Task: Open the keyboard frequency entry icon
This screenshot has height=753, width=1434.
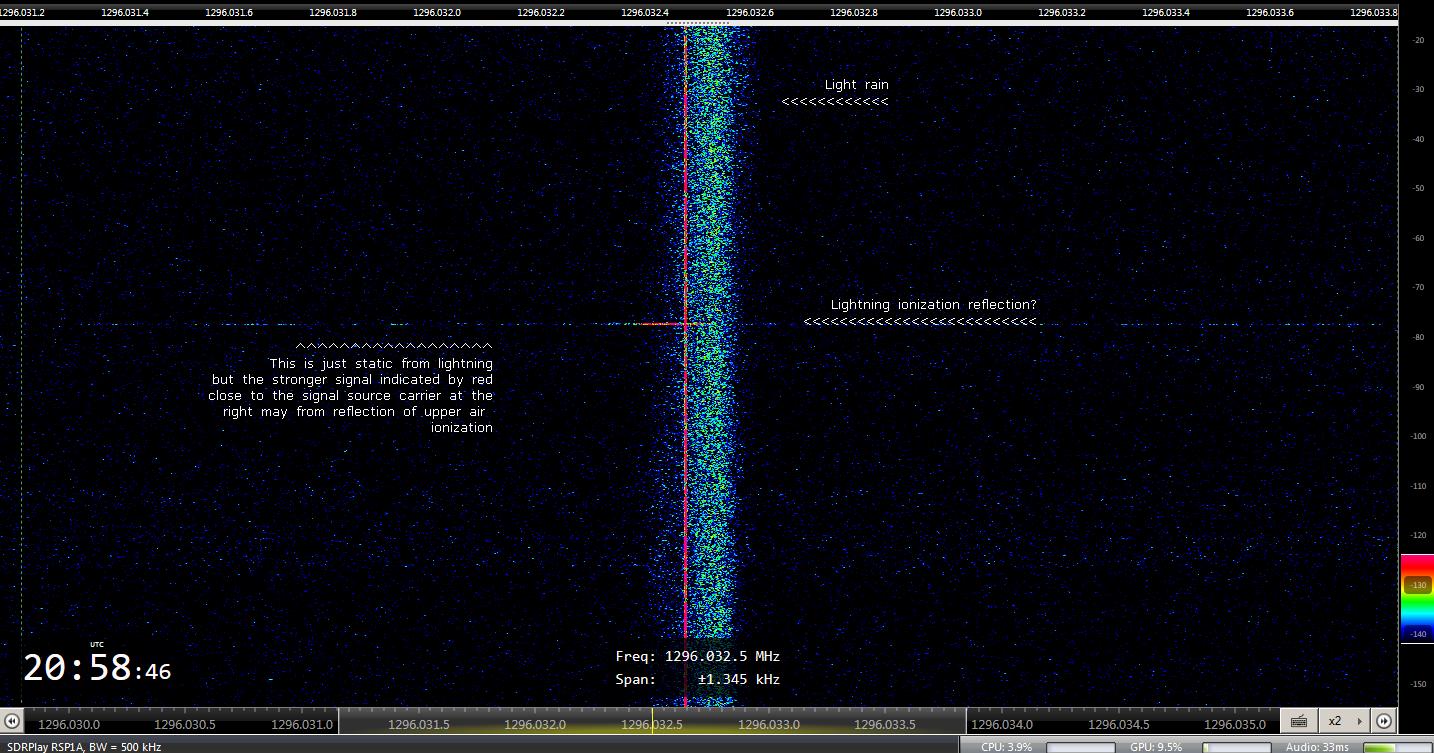Action: click(x=1298, y=721)
